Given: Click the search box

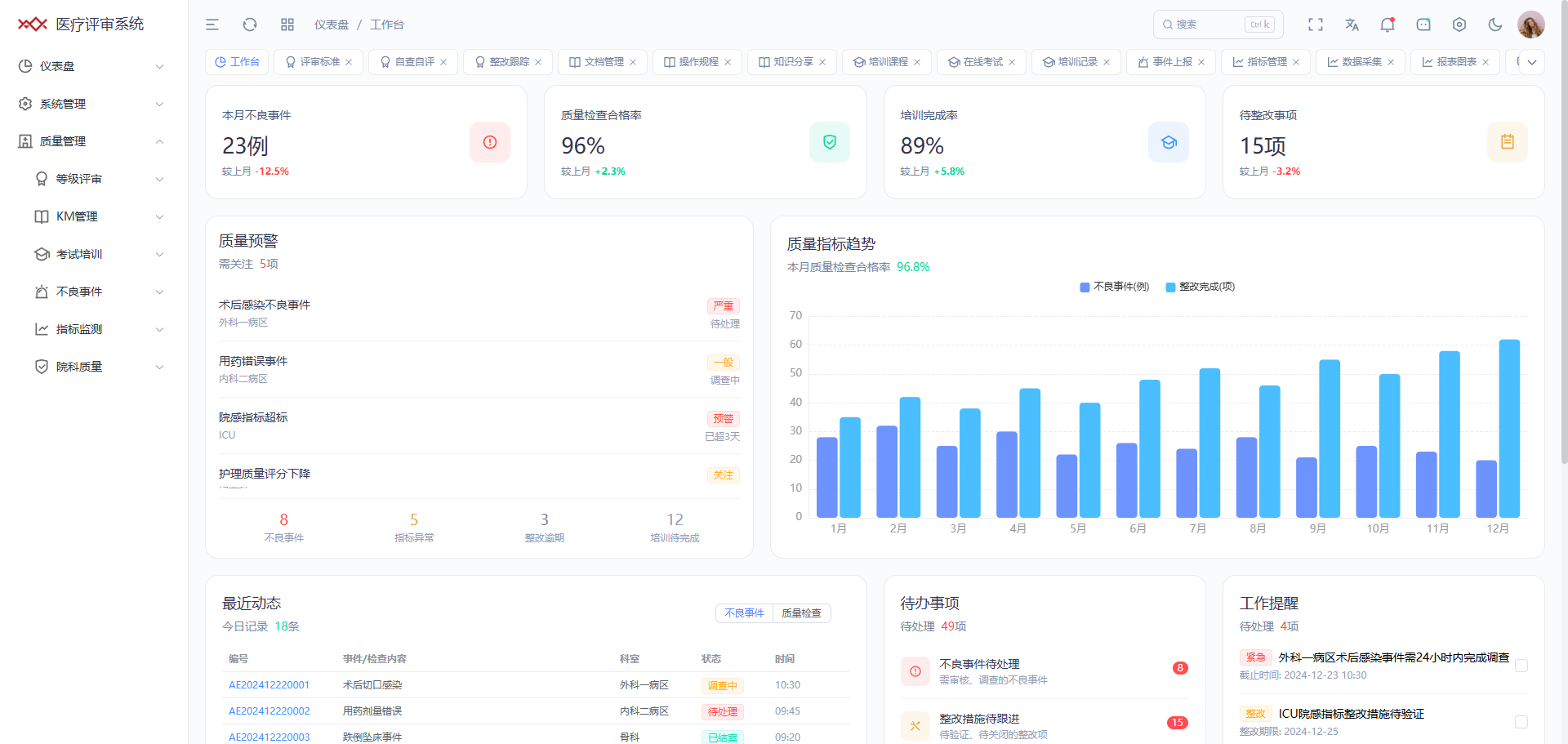Looking at the screenshot, I should pos(1218,25).
